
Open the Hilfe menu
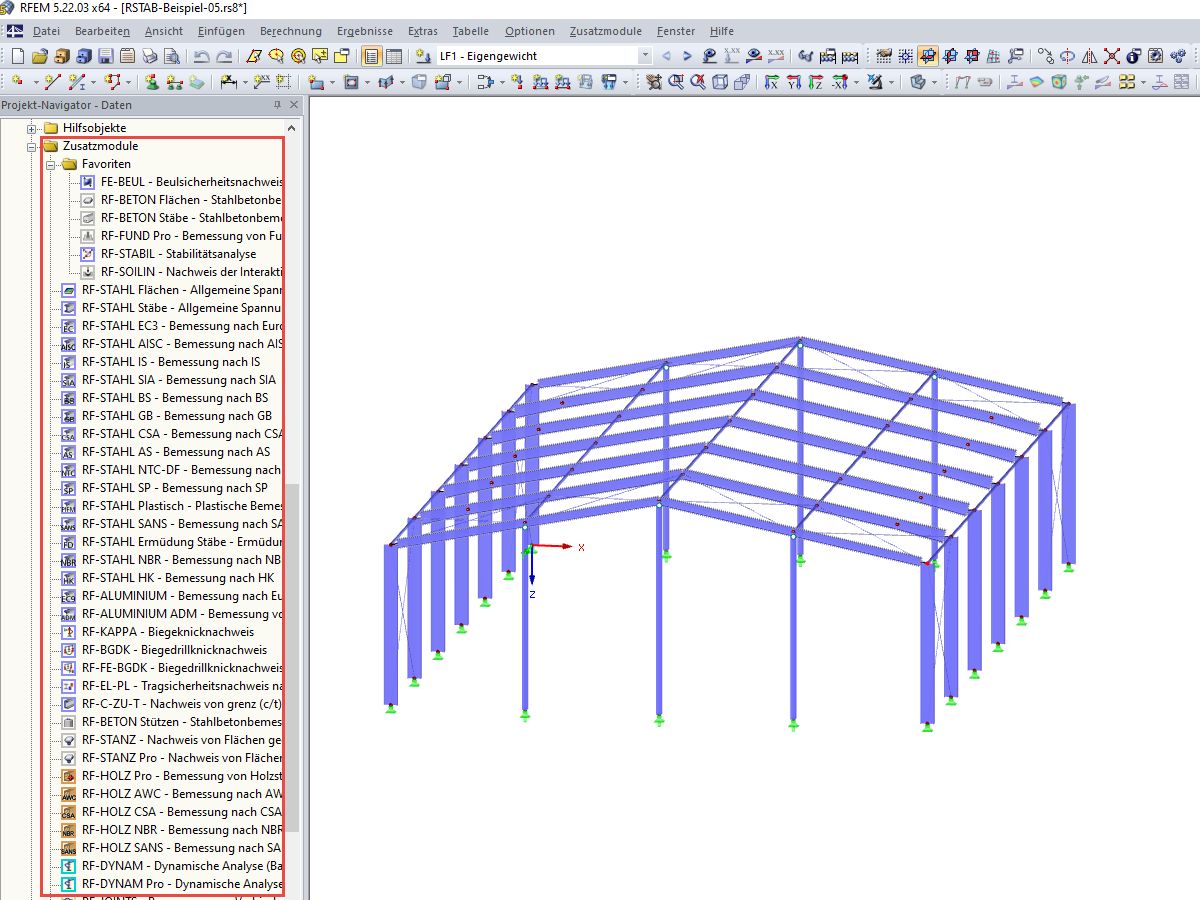(721, 31)
